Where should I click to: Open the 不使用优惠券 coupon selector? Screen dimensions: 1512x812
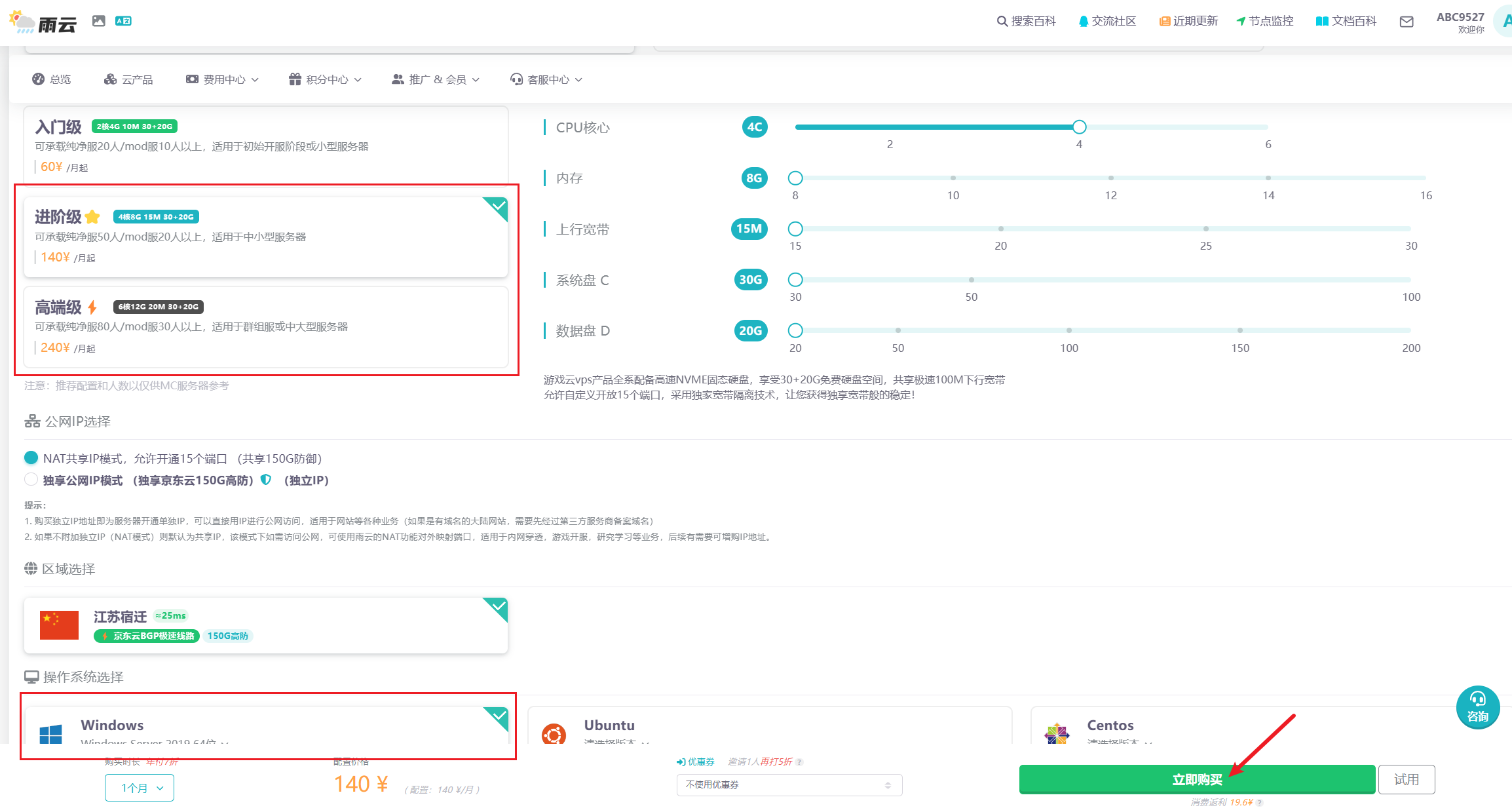[789, 784]
